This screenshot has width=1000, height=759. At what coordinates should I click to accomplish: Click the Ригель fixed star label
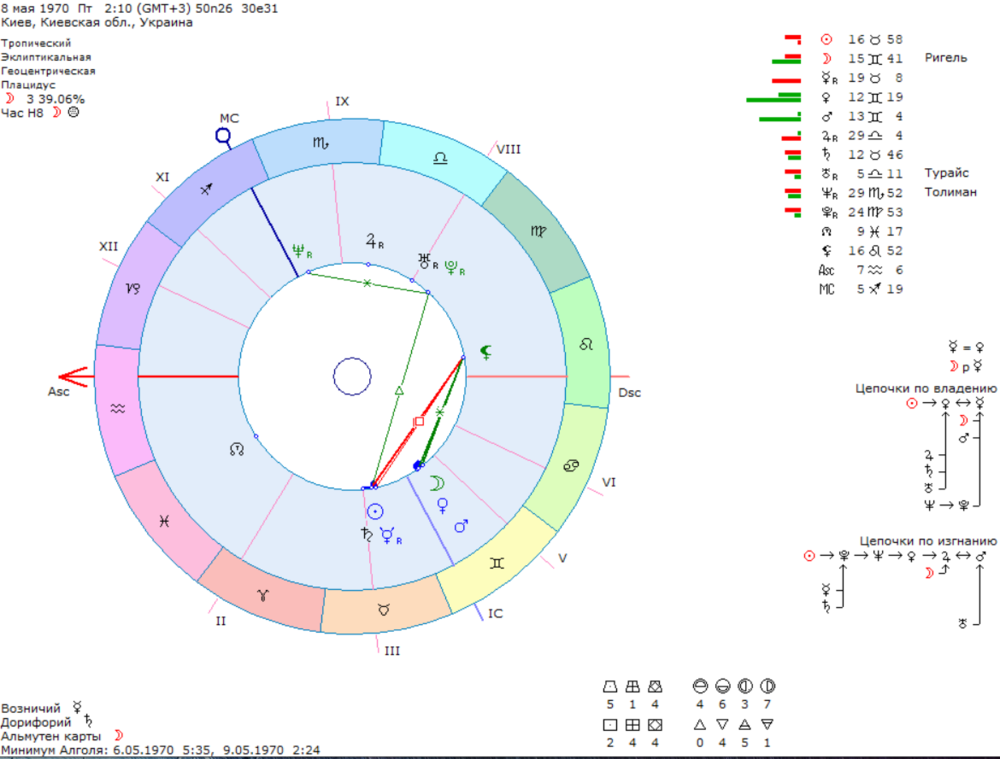pos(946,58)
